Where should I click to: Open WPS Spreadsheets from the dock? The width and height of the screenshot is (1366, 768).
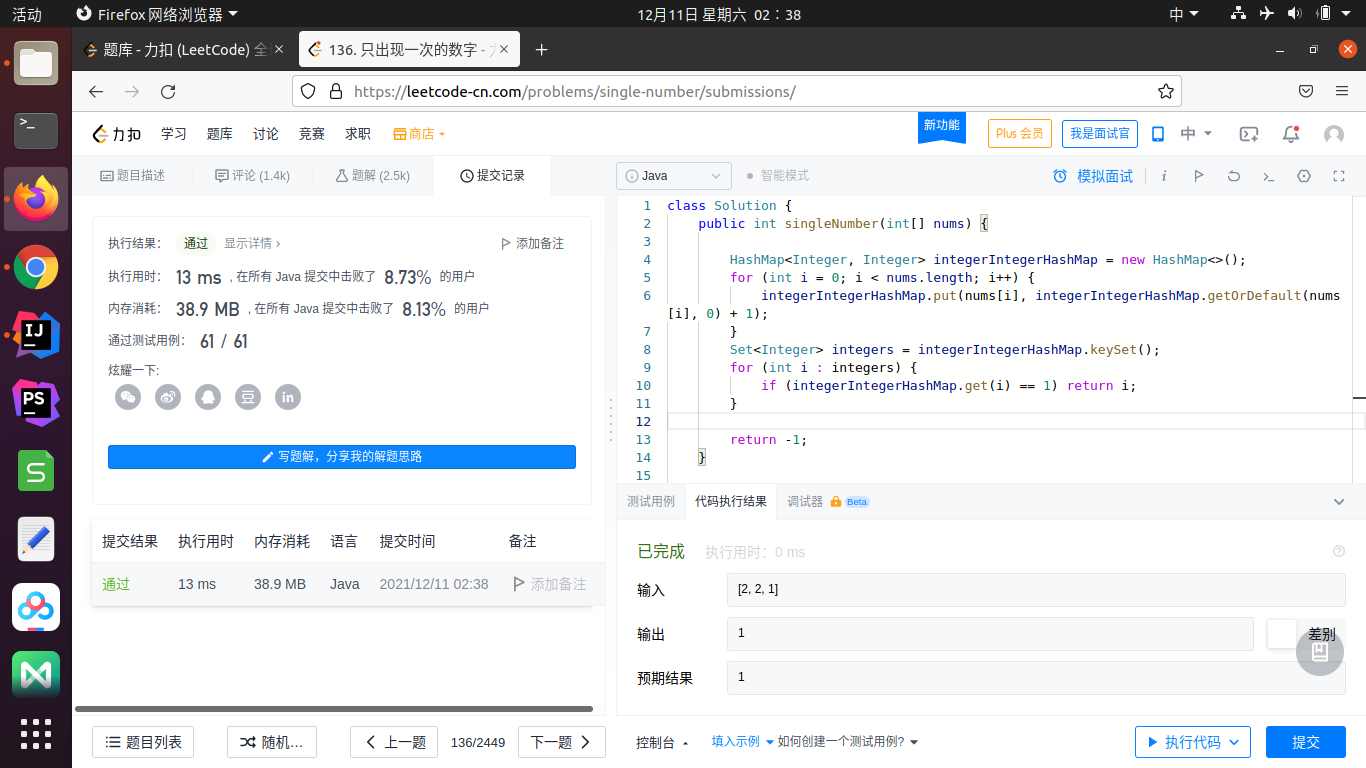pyautogui.click(x=36, y=471)
